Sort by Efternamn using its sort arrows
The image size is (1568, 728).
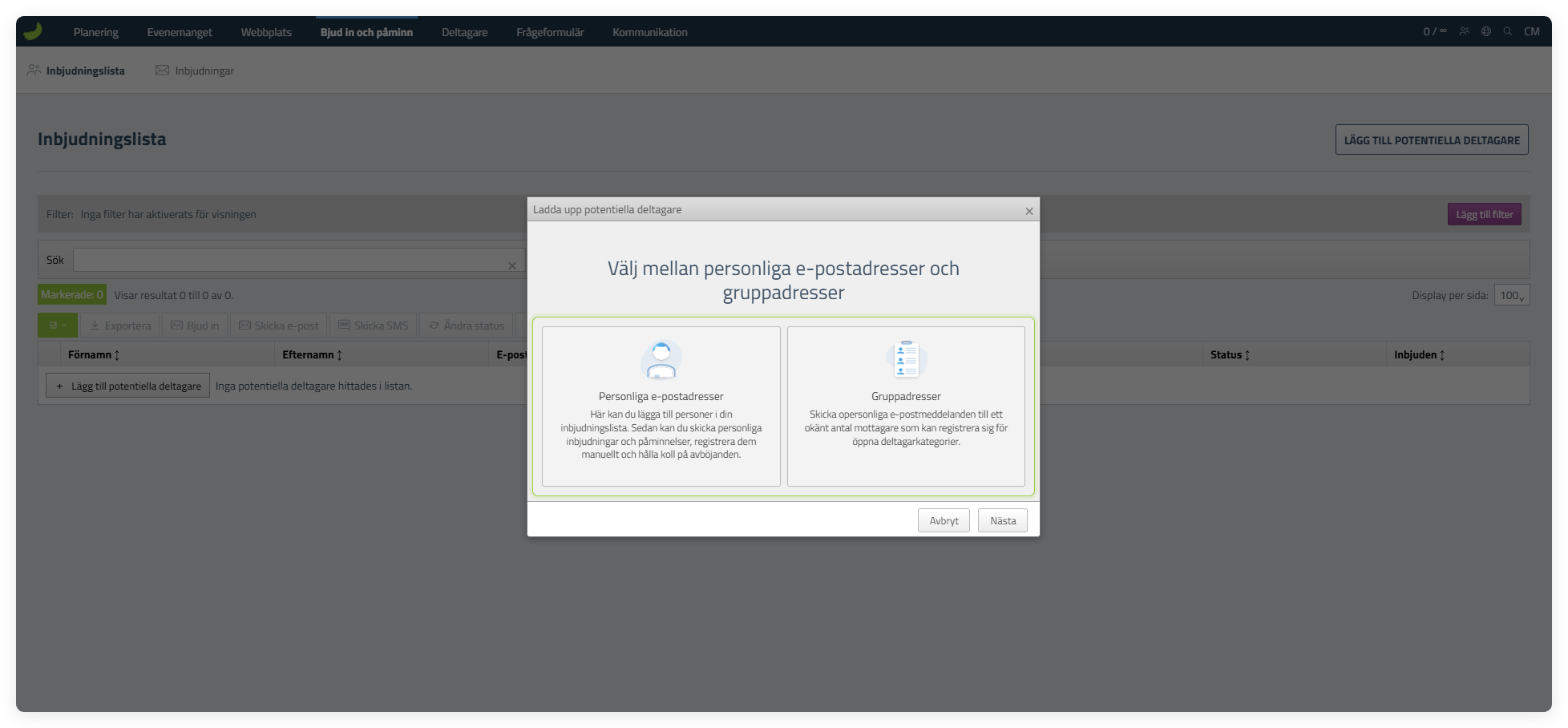pyautogui.click(x=340, y=355)
